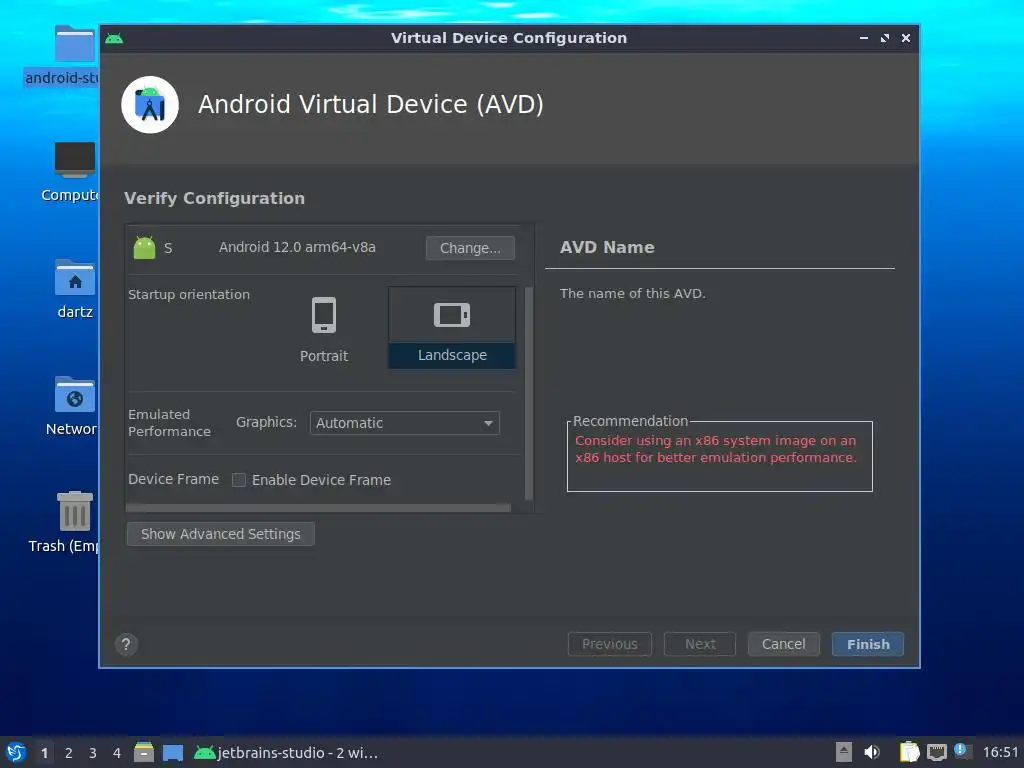This screenshot has width=1024, height=768.
Task: Click the update notification tray icon
Action: point(961,750)
